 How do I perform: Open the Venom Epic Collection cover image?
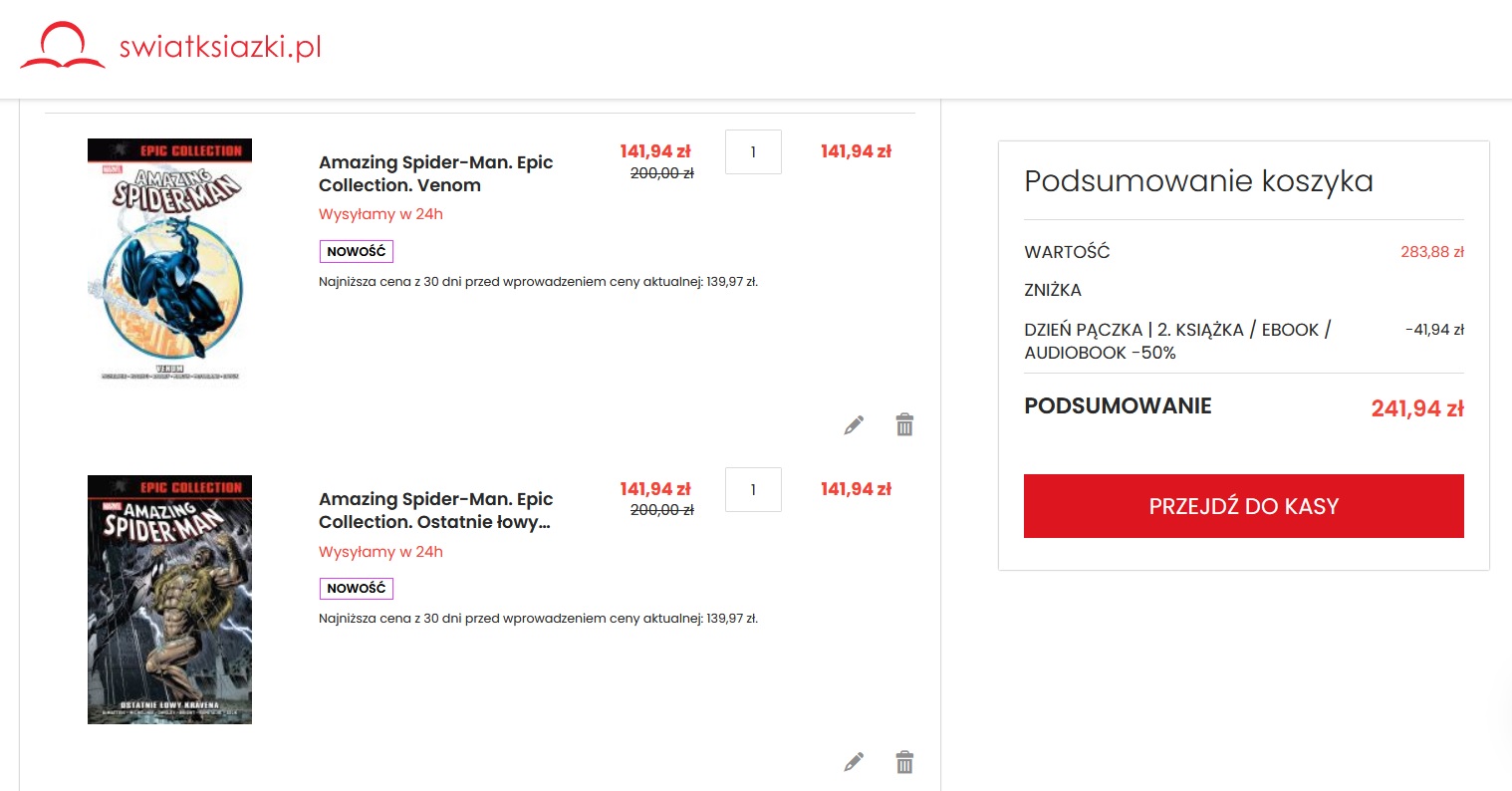click(x=169, y=259)
